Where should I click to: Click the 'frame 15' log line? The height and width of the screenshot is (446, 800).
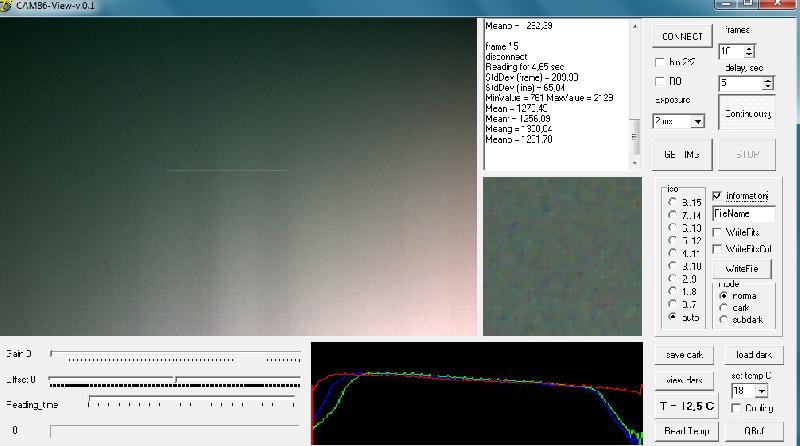502,46
